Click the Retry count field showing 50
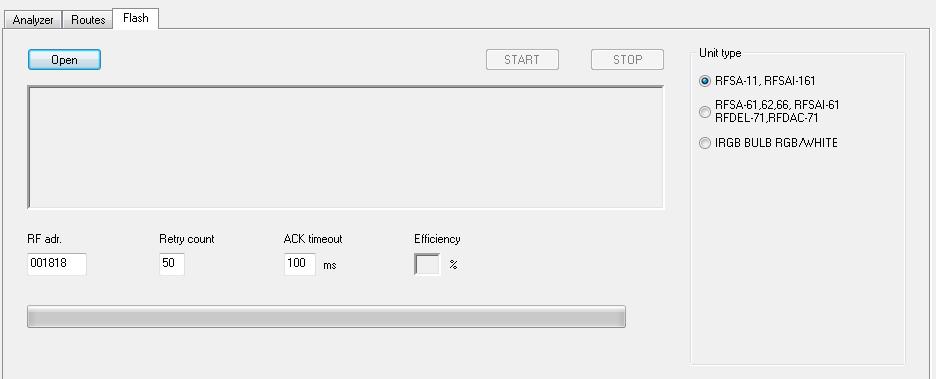936x379 pixels. point(172,264)
